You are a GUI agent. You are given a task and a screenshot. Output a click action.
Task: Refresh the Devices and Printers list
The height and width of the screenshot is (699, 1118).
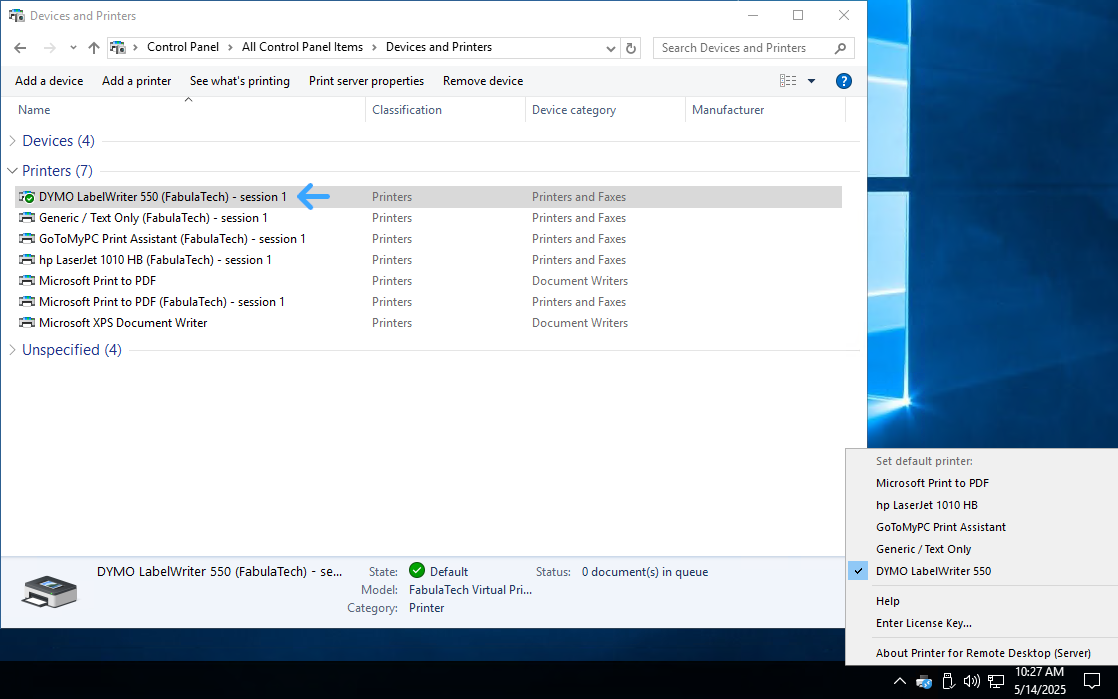click(x=630, y=48)
